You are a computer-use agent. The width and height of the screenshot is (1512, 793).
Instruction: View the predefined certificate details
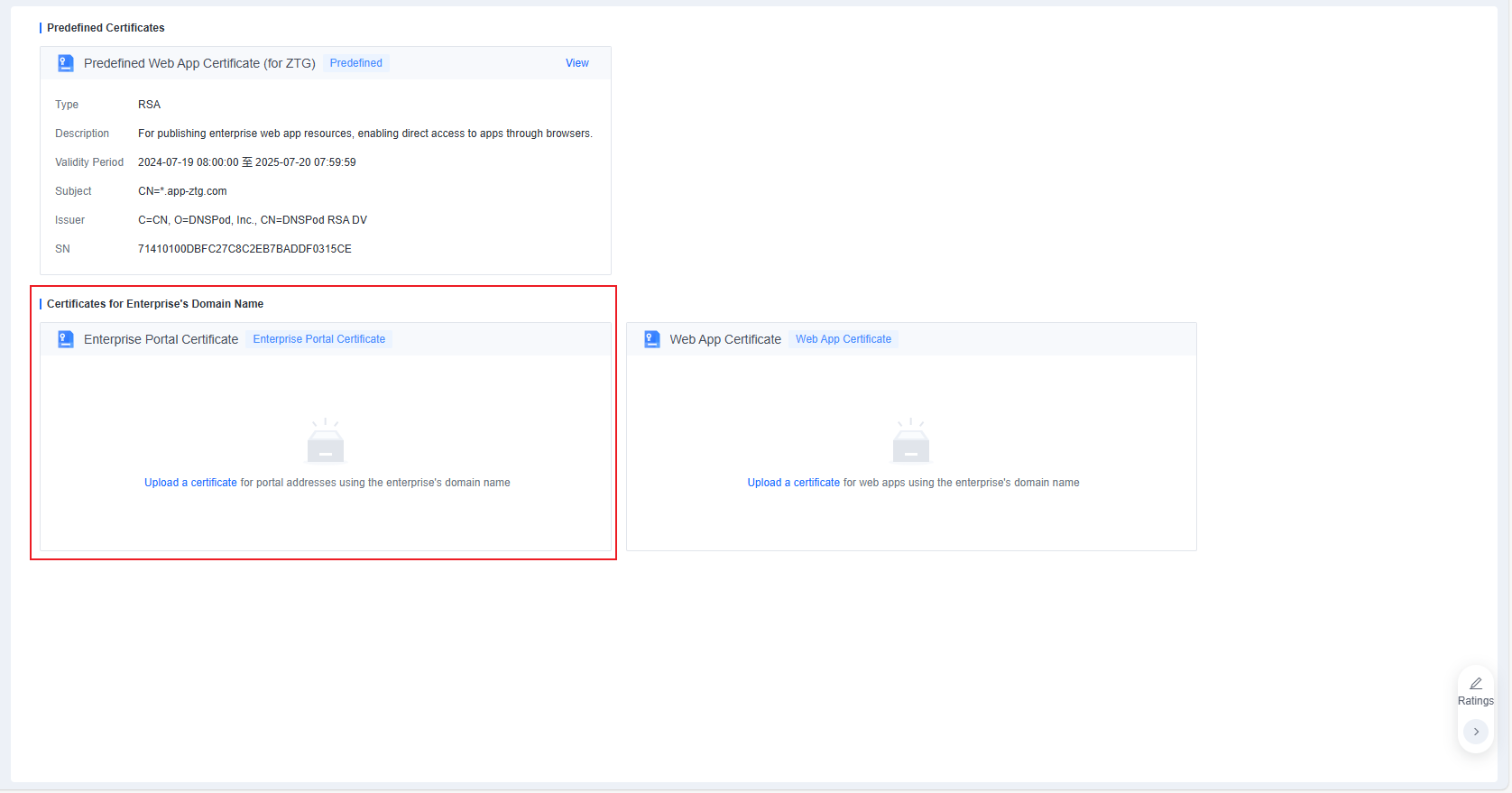point(577,63)
